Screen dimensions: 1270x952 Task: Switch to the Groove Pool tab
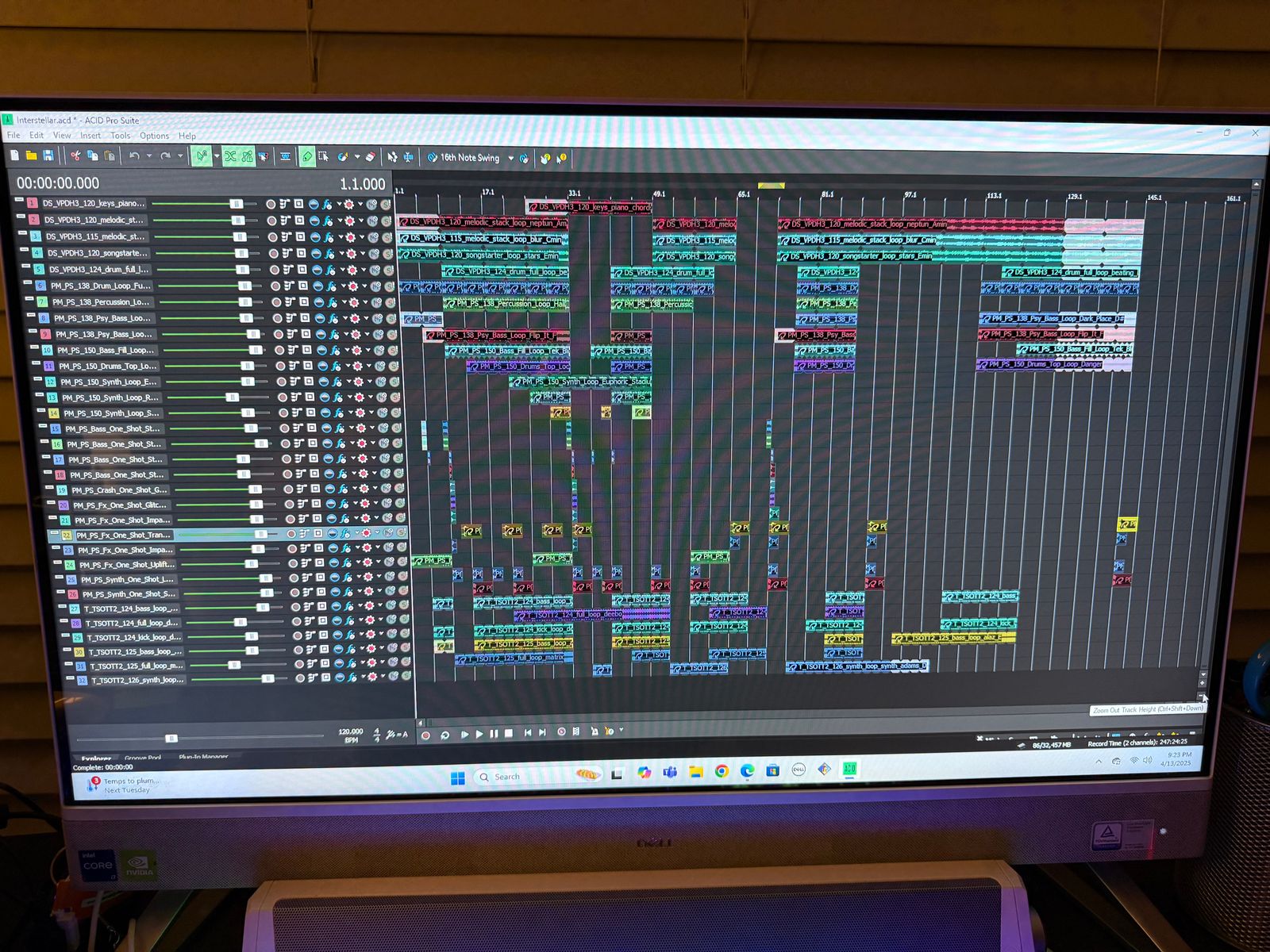(143, 758)
